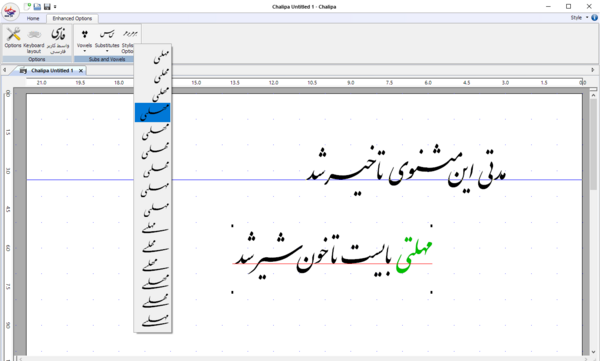Click the scroll down arrow of vertical scrollbar
The width and height of the screenshot is (600, 361).
(x=593, y=352)
